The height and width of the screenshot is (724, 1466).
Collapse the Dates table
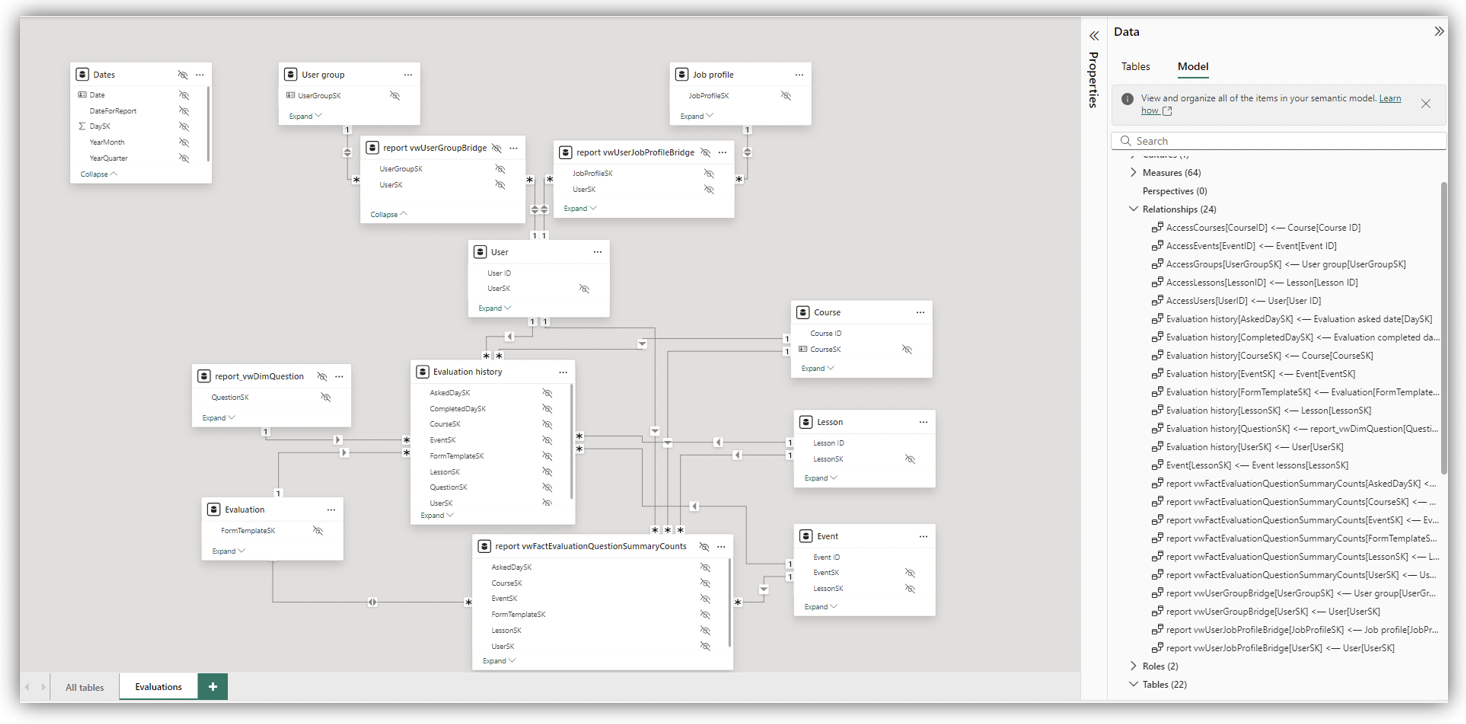coord(99,174)
